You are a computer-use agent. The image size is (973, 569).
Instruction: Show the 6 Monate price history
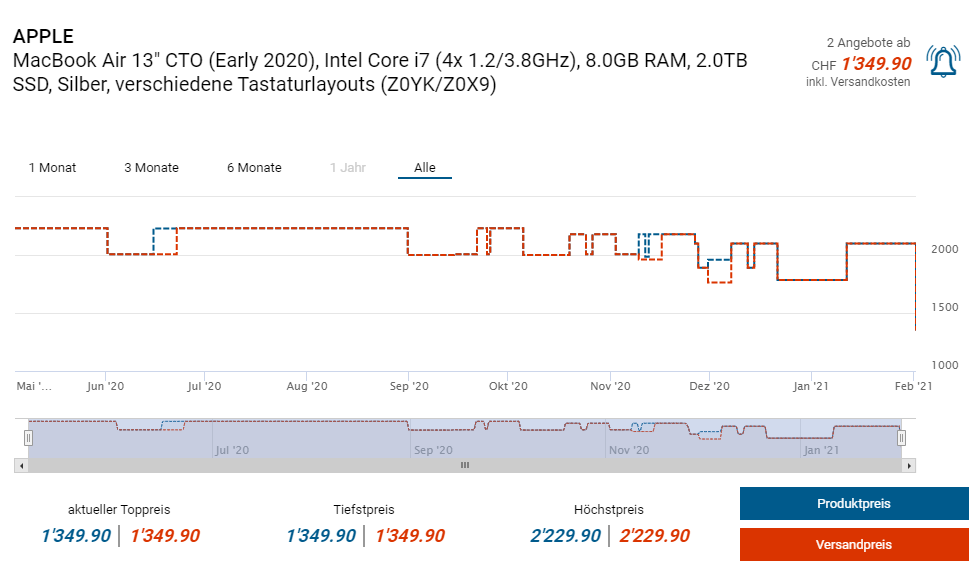click(254, 168)
